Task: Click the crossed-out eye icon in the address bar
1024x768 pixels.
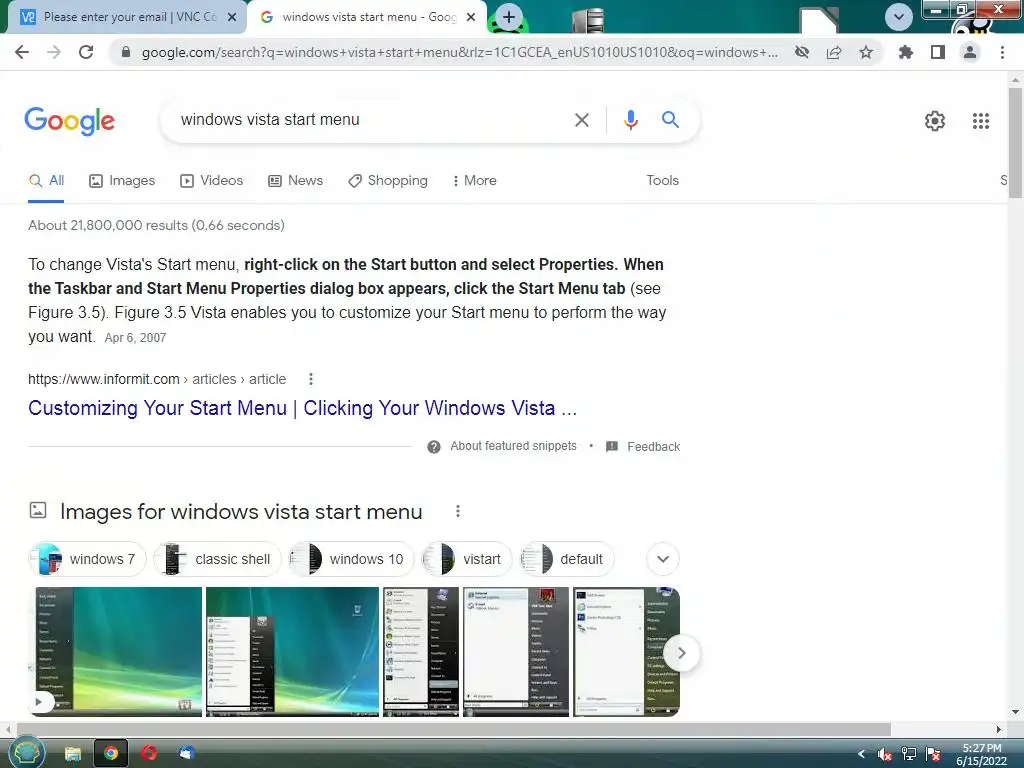Action: (802, 52)
